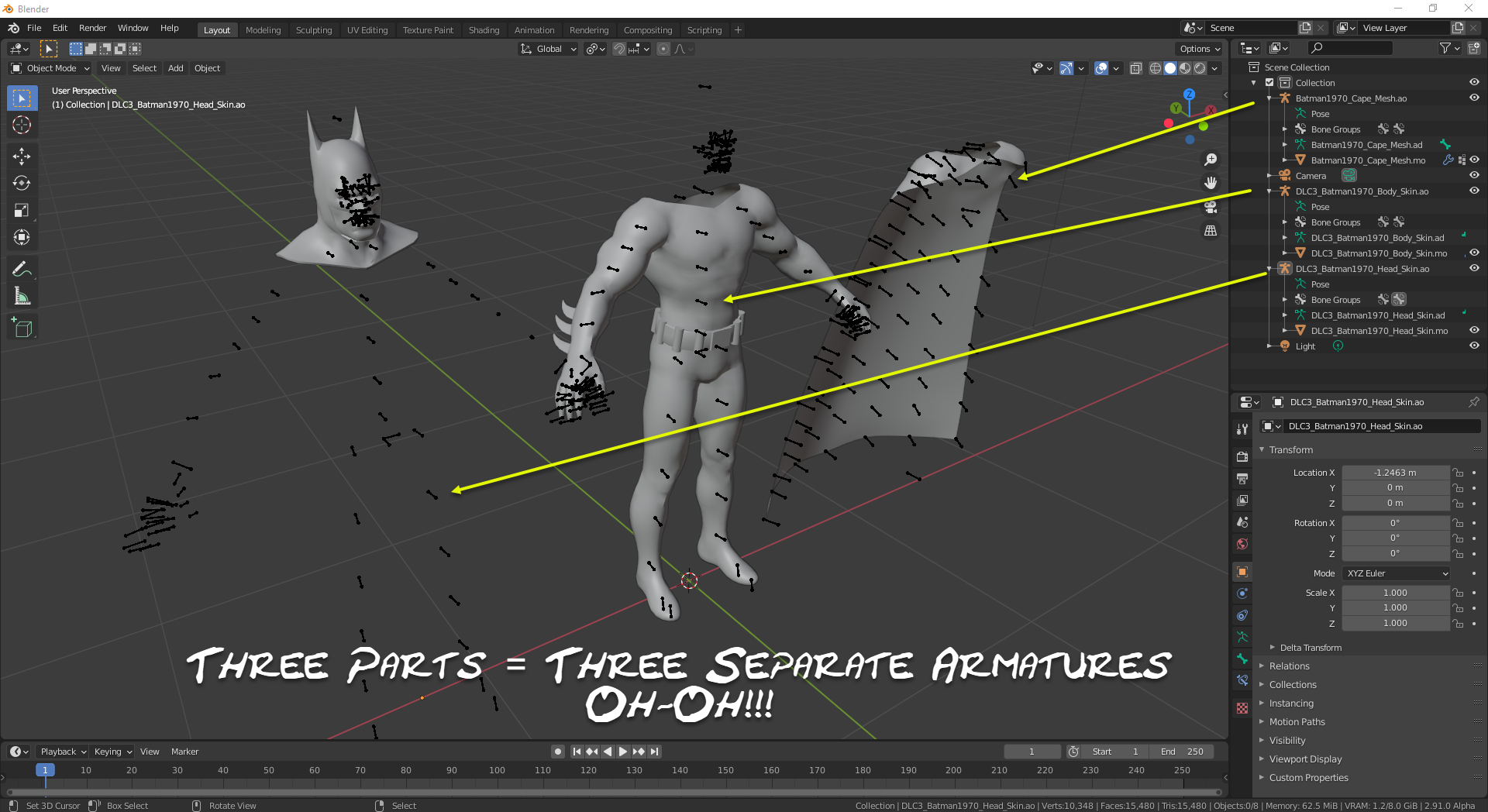The image size is (1488, 812).
Task: Open the File menu
Action: 34,28
